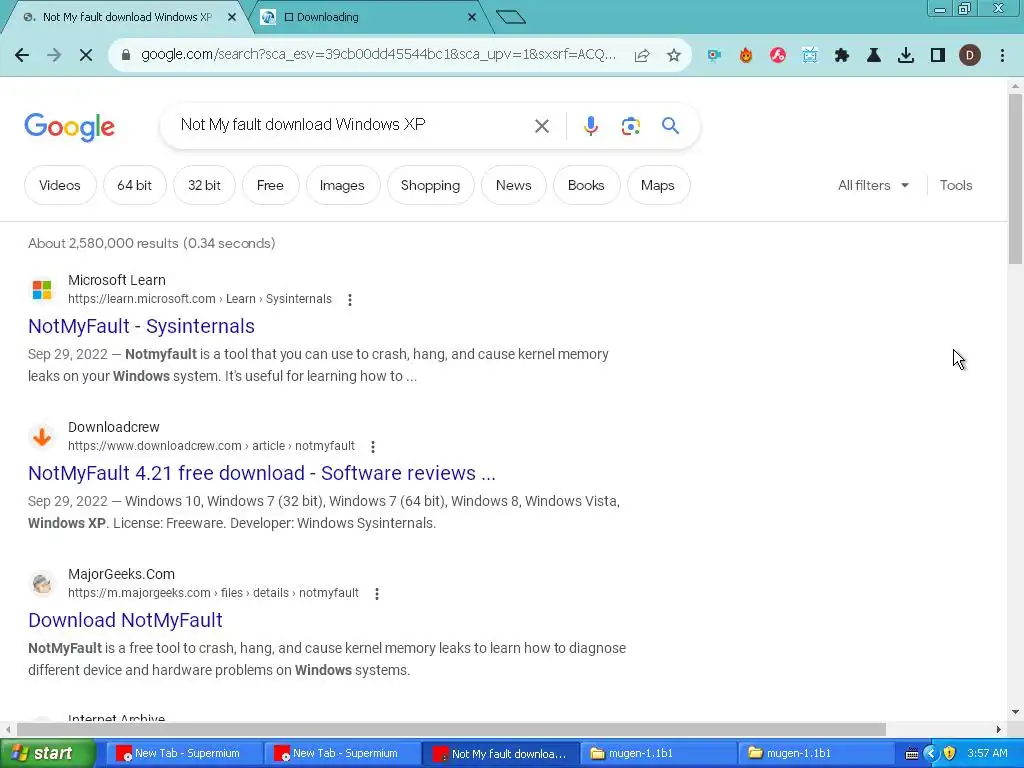The height and width of the screenshot is (768, 1024).
Task: Apply the 64 bit filter chip
Action: click(135, 185)
